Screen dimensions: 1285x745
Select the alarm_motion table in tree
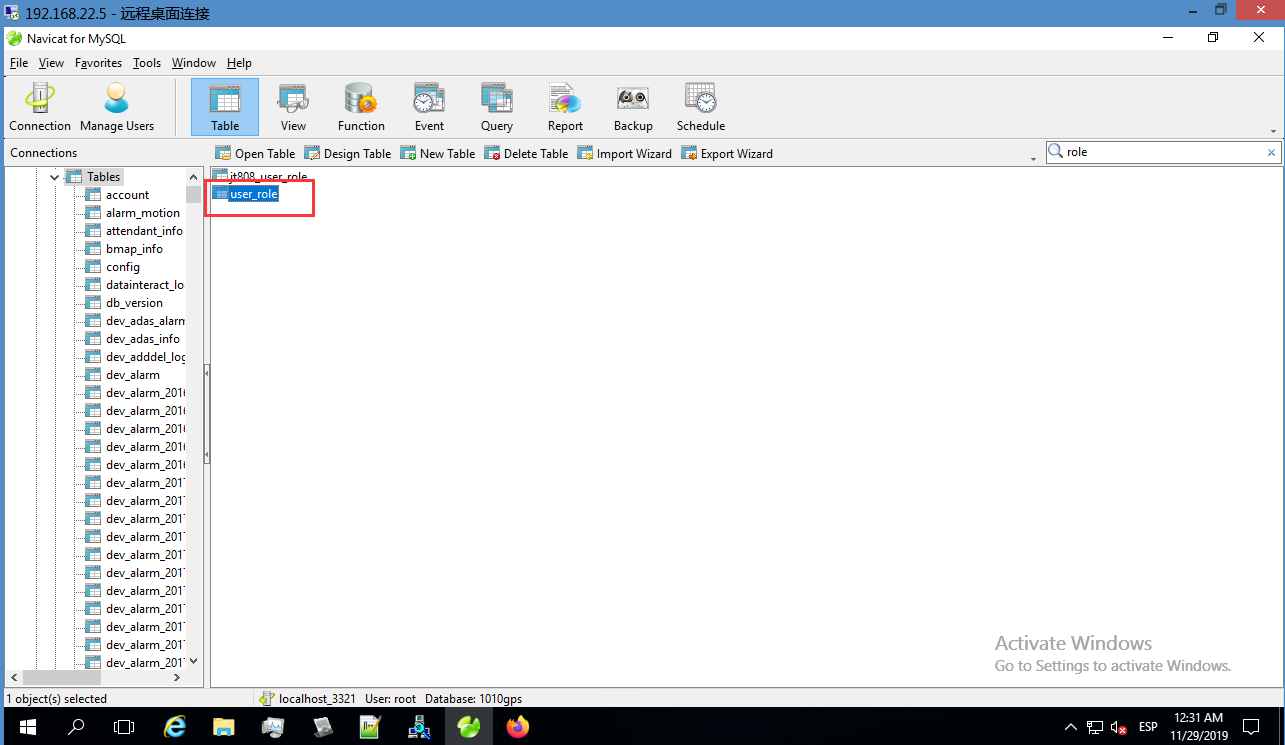click(x=143, y=213)
